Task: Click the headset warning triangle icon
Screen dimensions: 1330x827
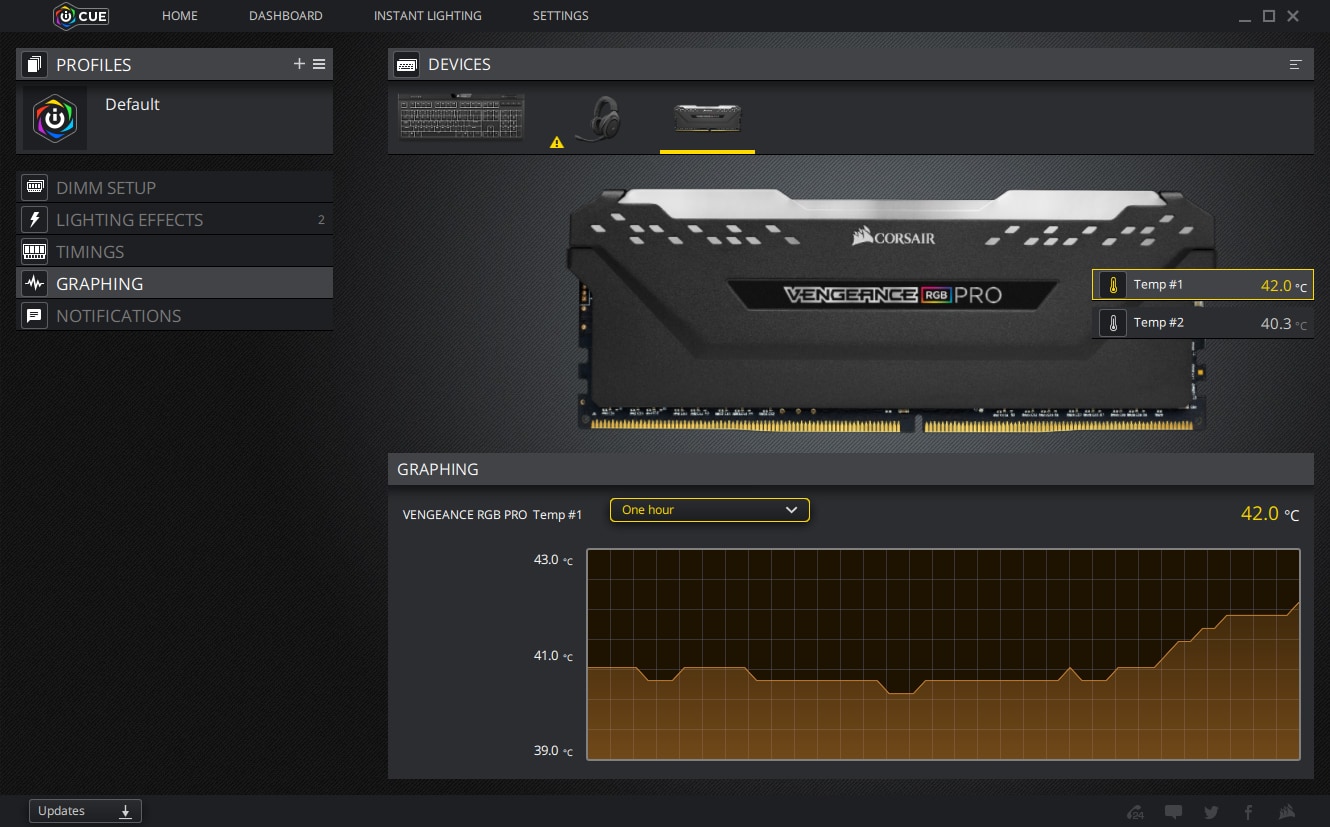Action: tap(557, 143)
